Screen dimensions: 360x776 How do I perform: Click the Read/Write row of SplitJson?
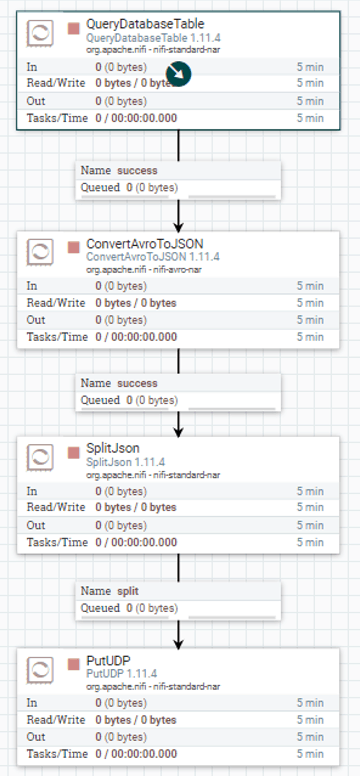click(178, 508)
